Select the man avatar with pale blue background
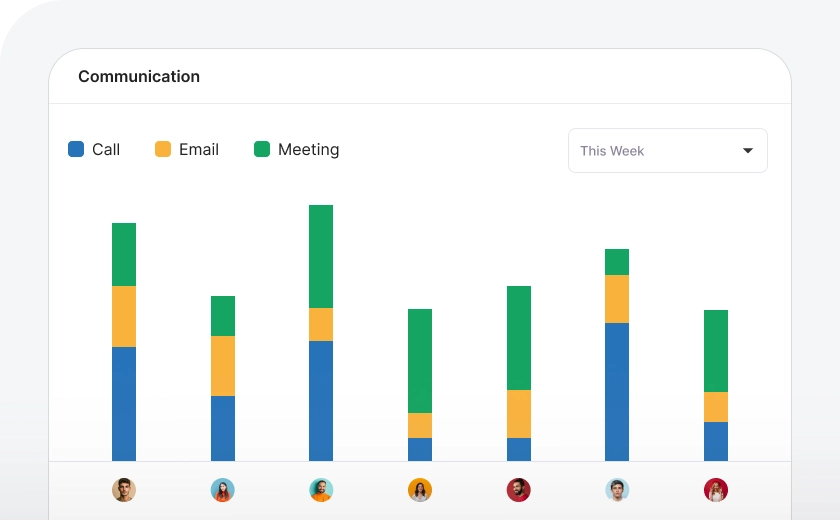Image resolution: width=840 pixels, height=520 pixels. pos(617,490)
